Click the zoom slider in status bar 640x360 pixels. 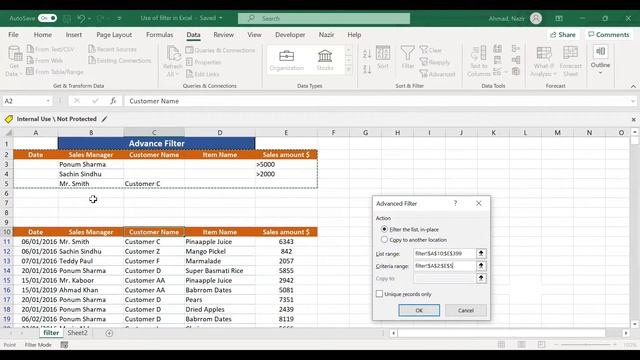point(586,345)
